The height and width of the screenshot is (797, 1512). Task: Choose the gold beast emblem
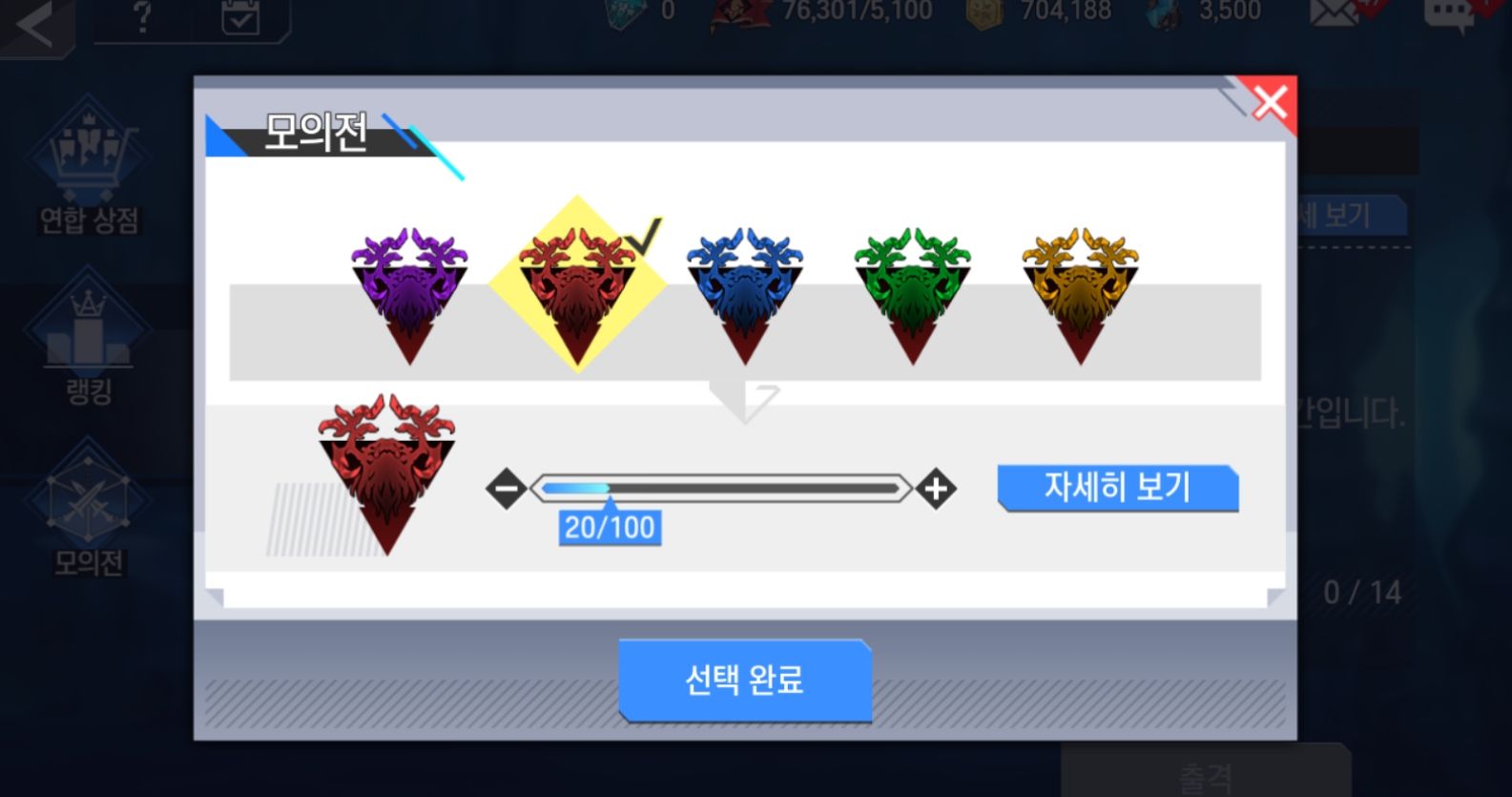click(x=1080, y=296)
